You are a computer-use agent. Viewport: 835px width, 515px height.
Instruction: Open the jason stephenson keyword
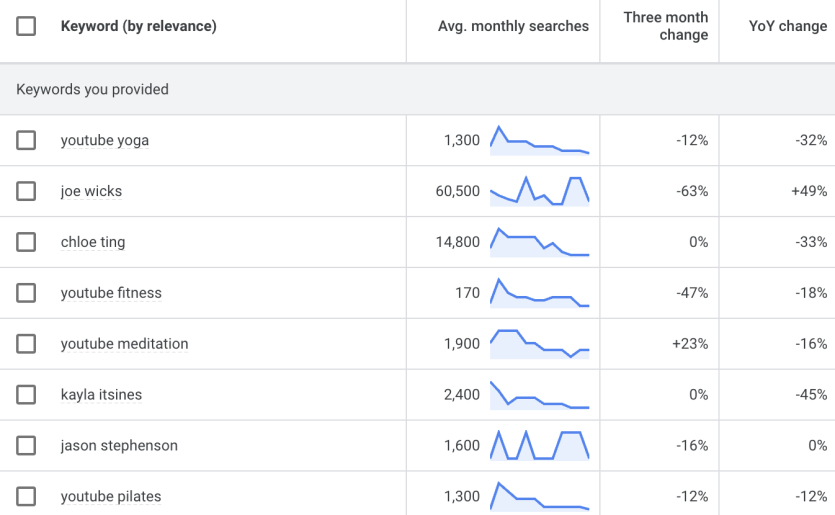119,446
